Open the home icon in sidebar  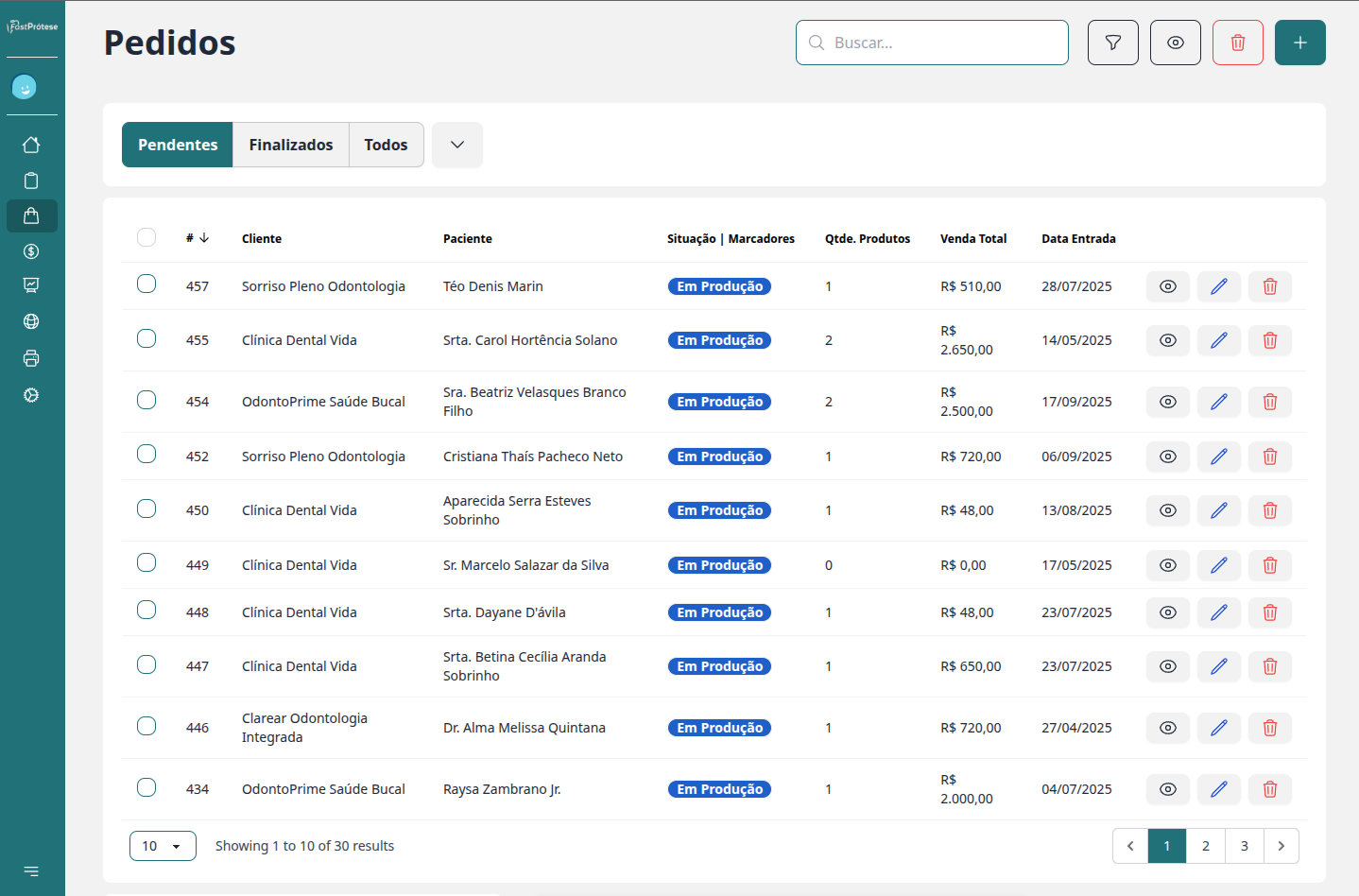tap(31, 145)
